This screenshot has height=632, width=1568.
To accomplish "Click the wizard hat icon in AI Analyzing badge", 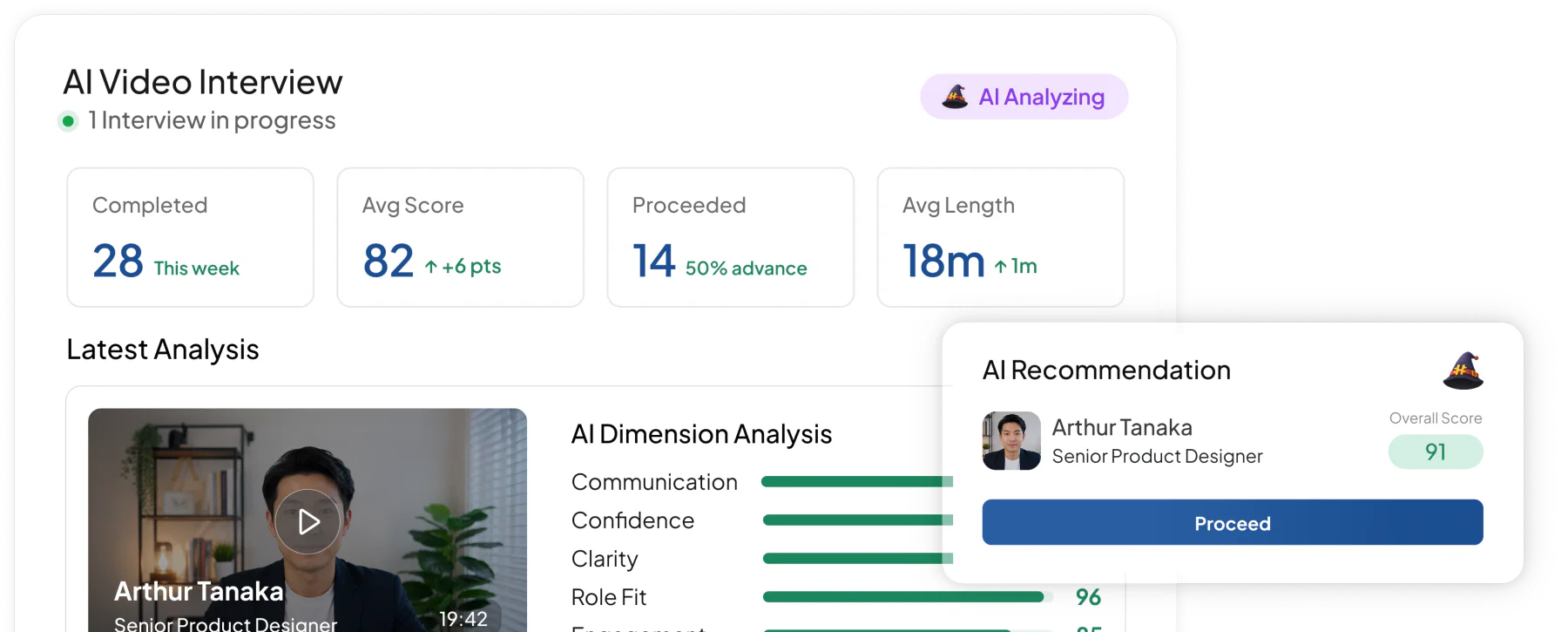I will click(956, 97).
